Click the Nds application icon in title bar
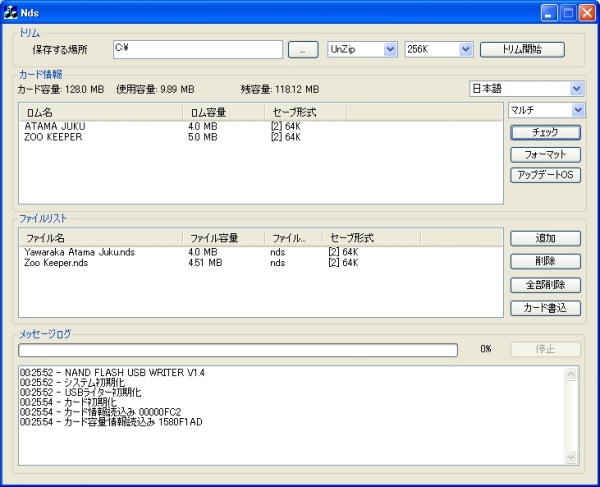This screenshot has height=487, width=600. click(x=11, y=12)
